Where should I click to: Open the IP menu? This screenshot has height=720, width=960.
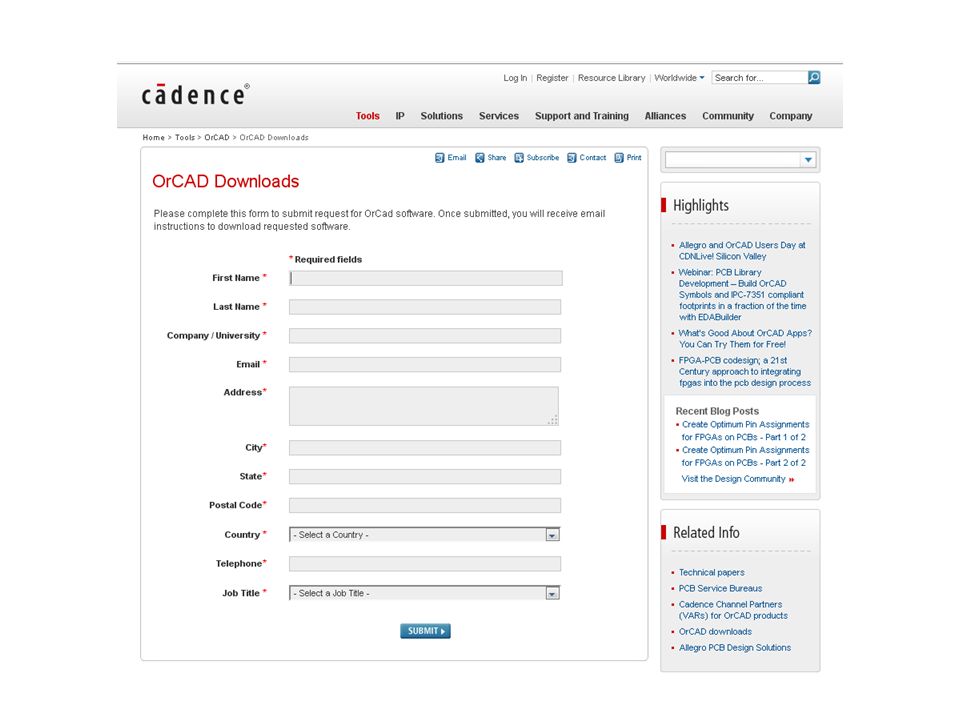point(400,116)
